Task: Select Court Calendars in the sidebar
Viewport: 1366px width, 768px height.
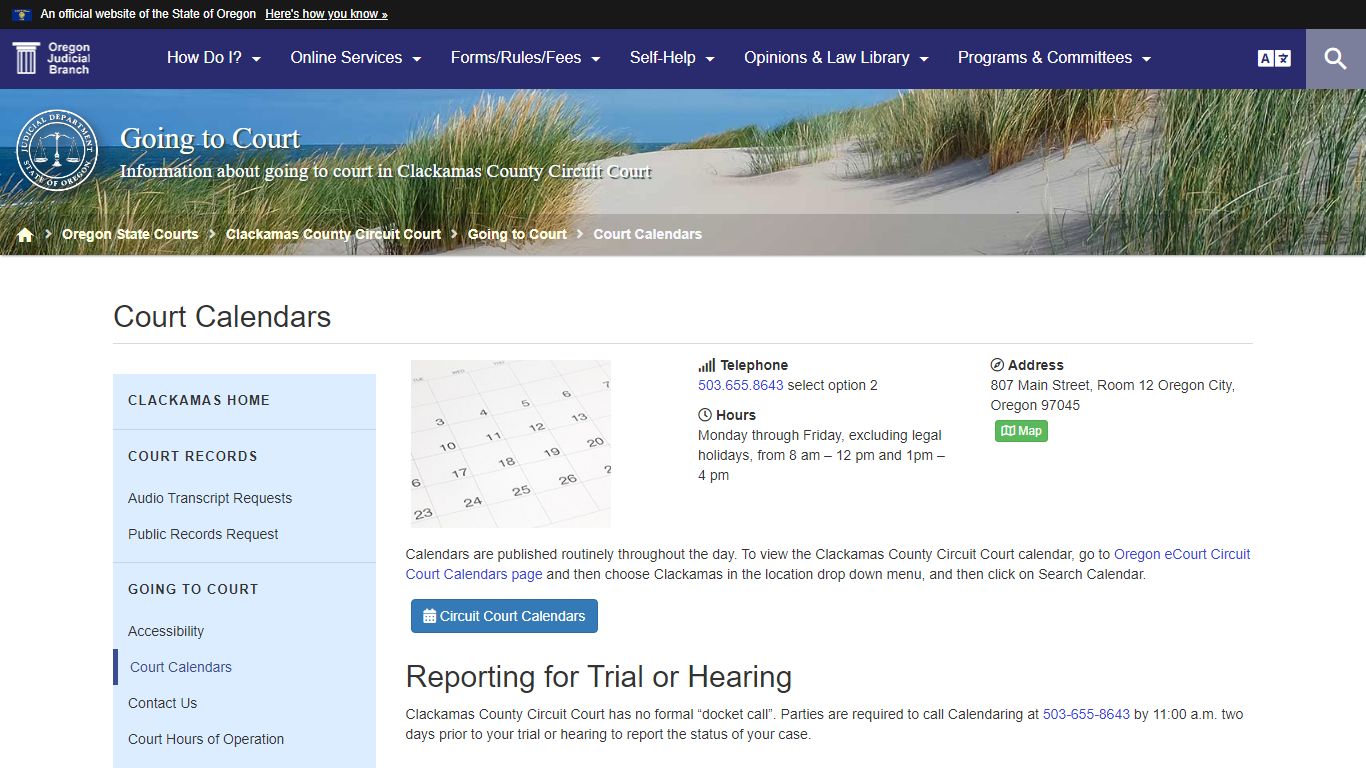Action: pos(181,667)
